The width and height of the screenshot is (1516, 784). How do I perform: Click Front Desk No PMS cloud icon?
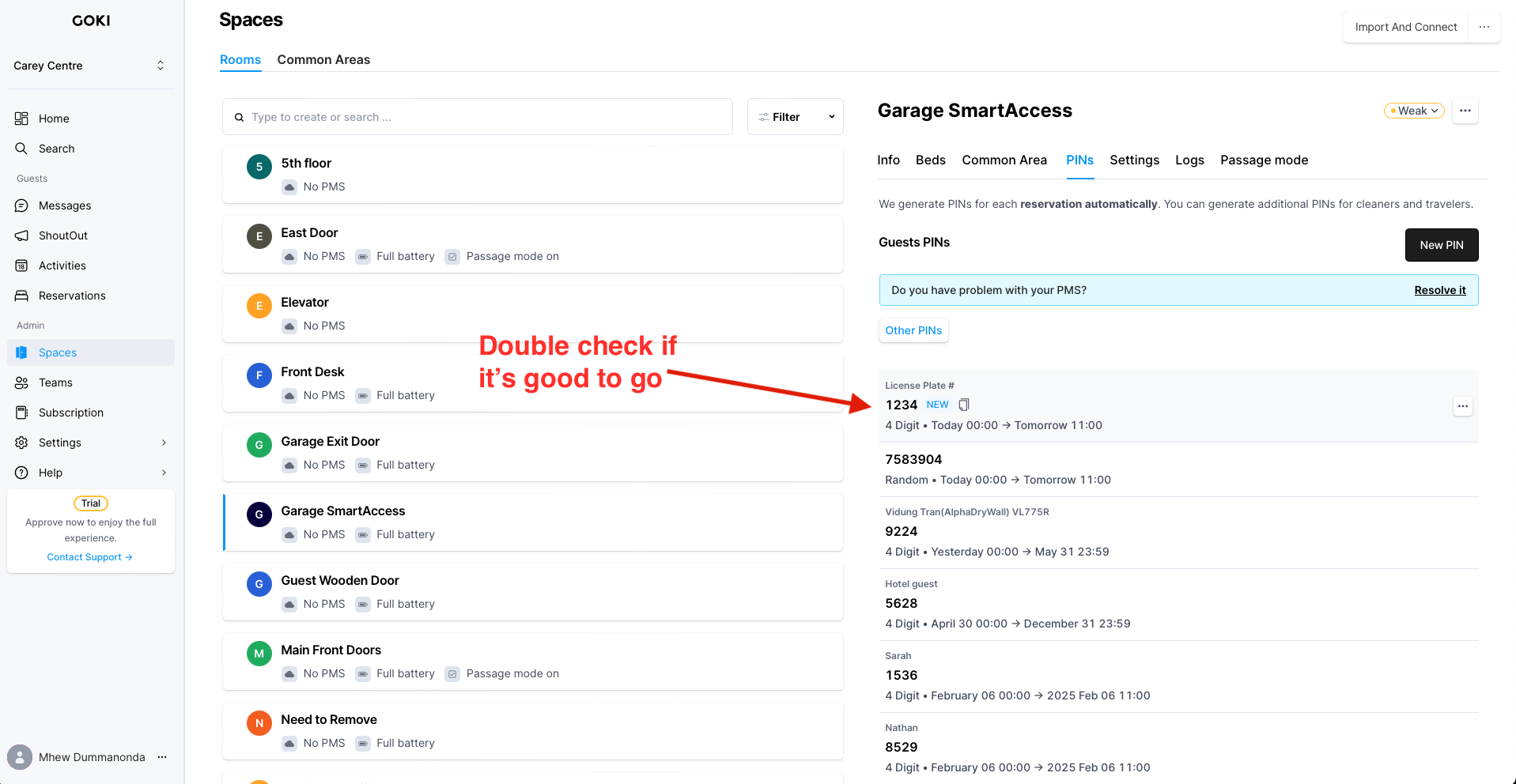290,395
